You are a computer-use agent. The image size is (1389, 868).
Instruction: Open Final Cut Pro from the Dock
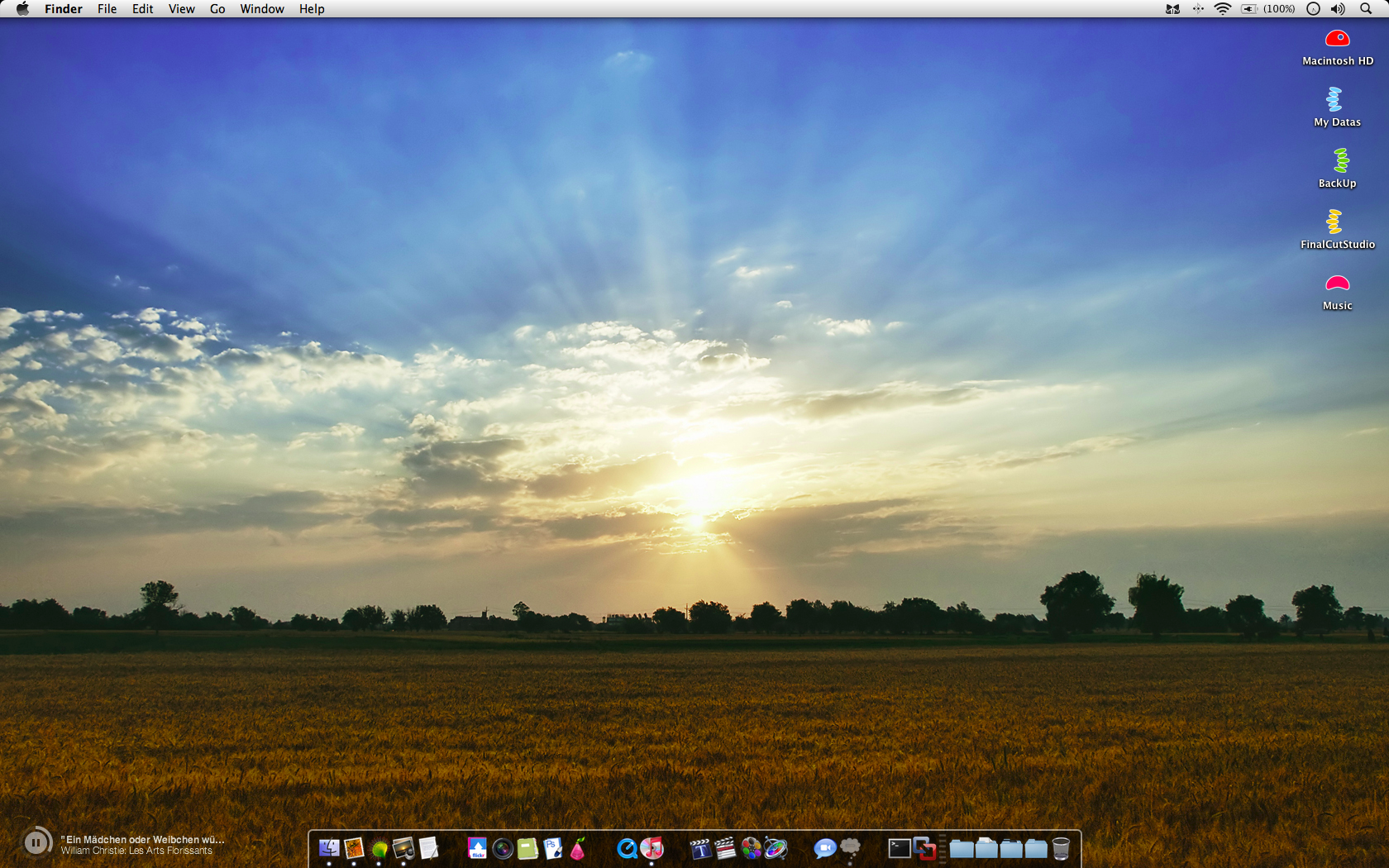tap(725, 848)
